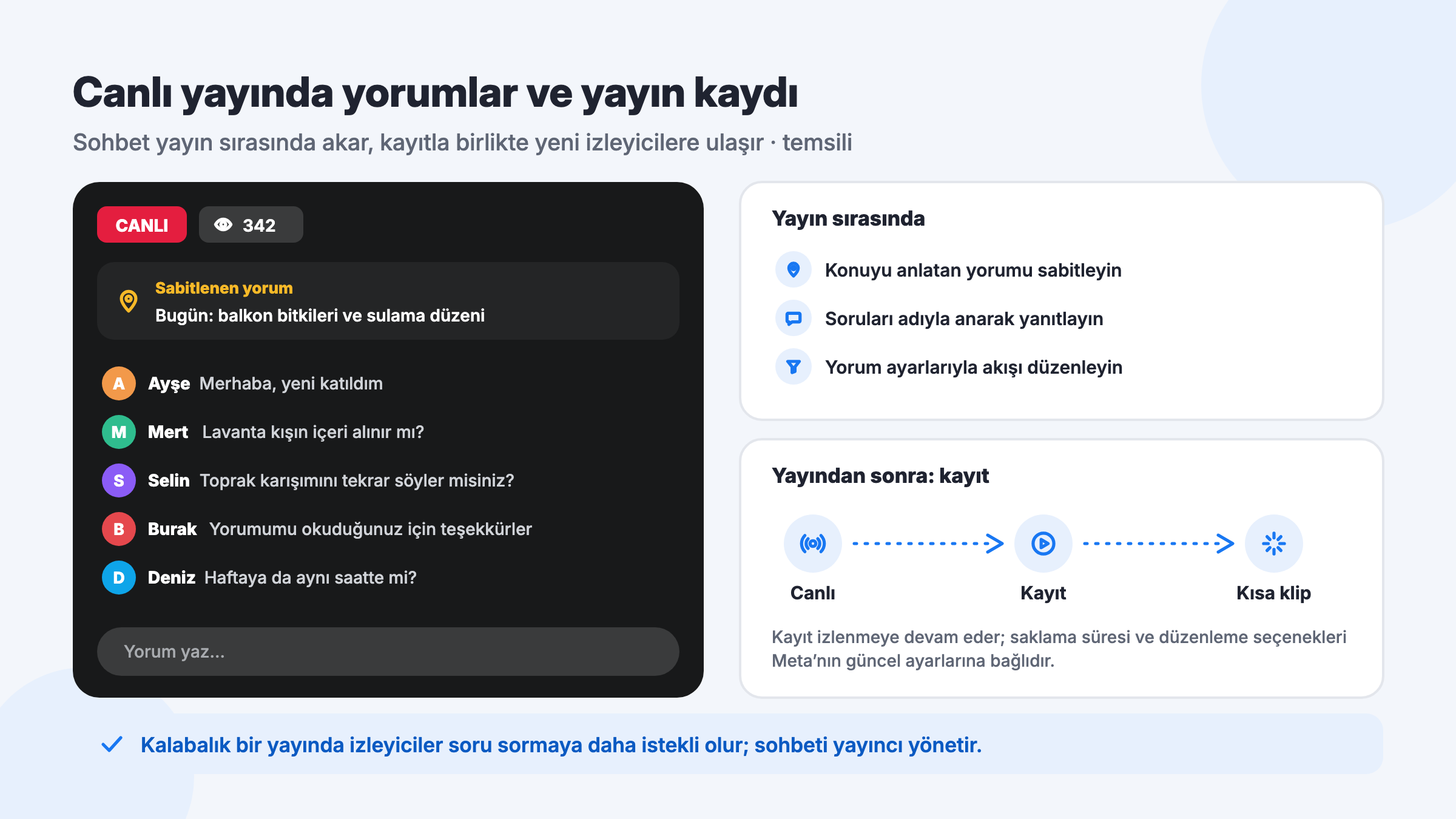1456x819 pixels.
Task: Click the comment Haftaya da aynı saatte mi?
Action: pyautogui.click(x=311, y=578)
